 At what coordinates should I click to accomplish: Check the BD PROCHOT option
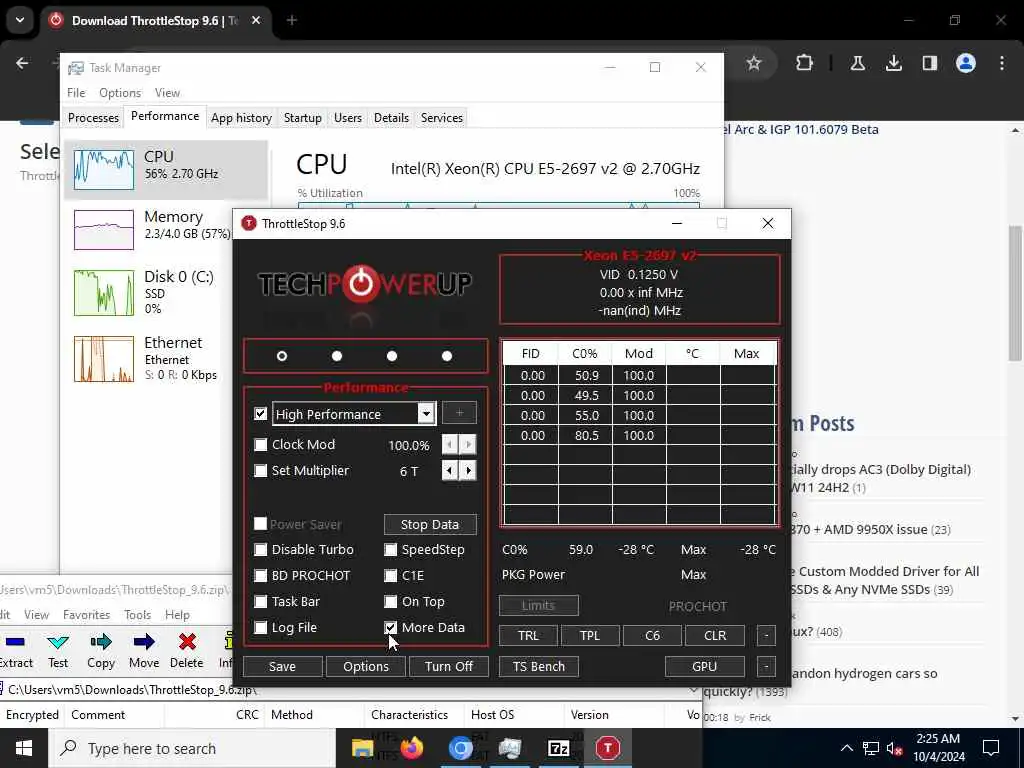click(261, 576)
